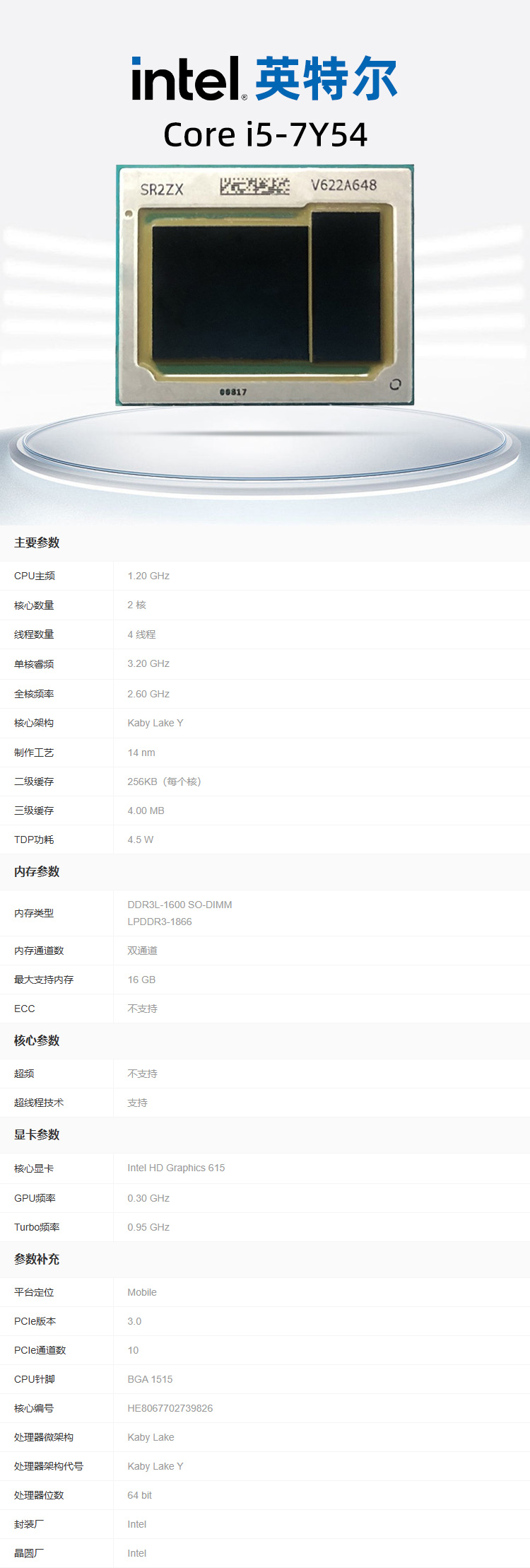Image resolution: width=530 pixels, height=1568 pixels.
Task: Click the 晶圆厂 label
Action: click(x=29, y=1553)
